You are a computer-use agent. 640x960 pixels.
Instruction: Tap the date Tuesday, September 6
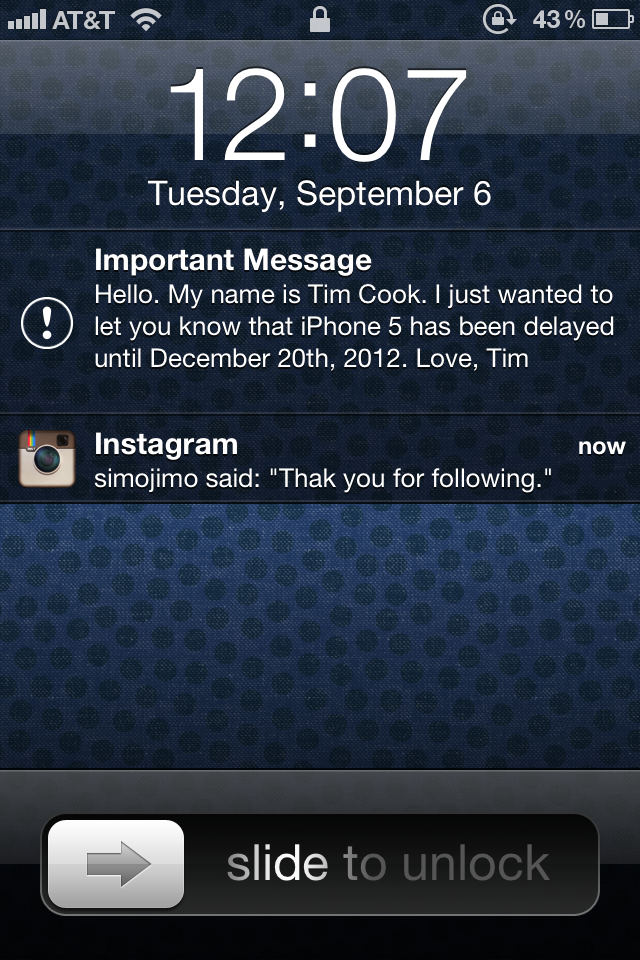(x=319, y=194)
